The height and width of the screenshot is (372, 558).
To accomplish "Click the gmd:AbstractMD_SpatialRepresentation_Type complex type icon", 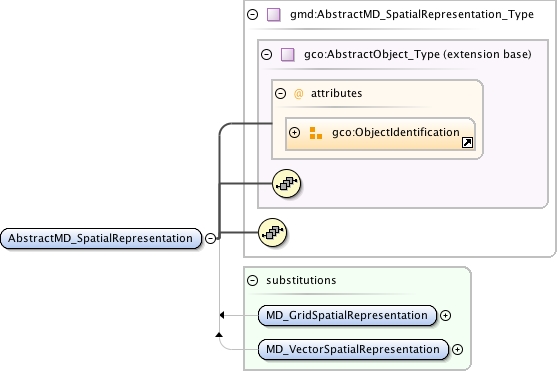I will (274, 15).
